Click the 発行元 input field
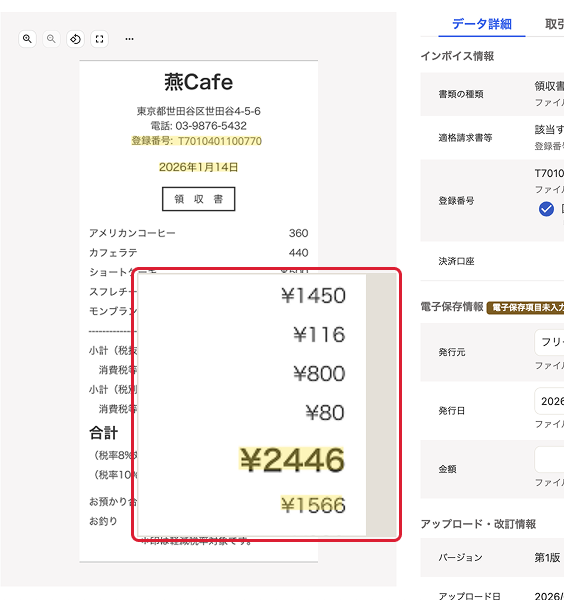The image size is (564, 600). (x=549, y=342)
